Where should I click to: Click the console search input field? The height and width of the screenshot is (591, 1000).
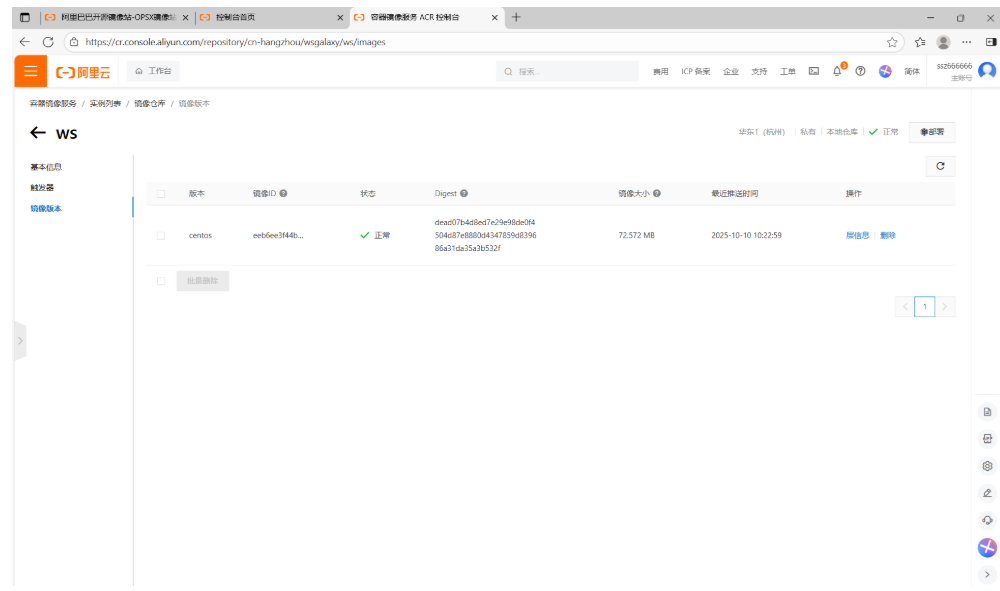pos(567,71)
